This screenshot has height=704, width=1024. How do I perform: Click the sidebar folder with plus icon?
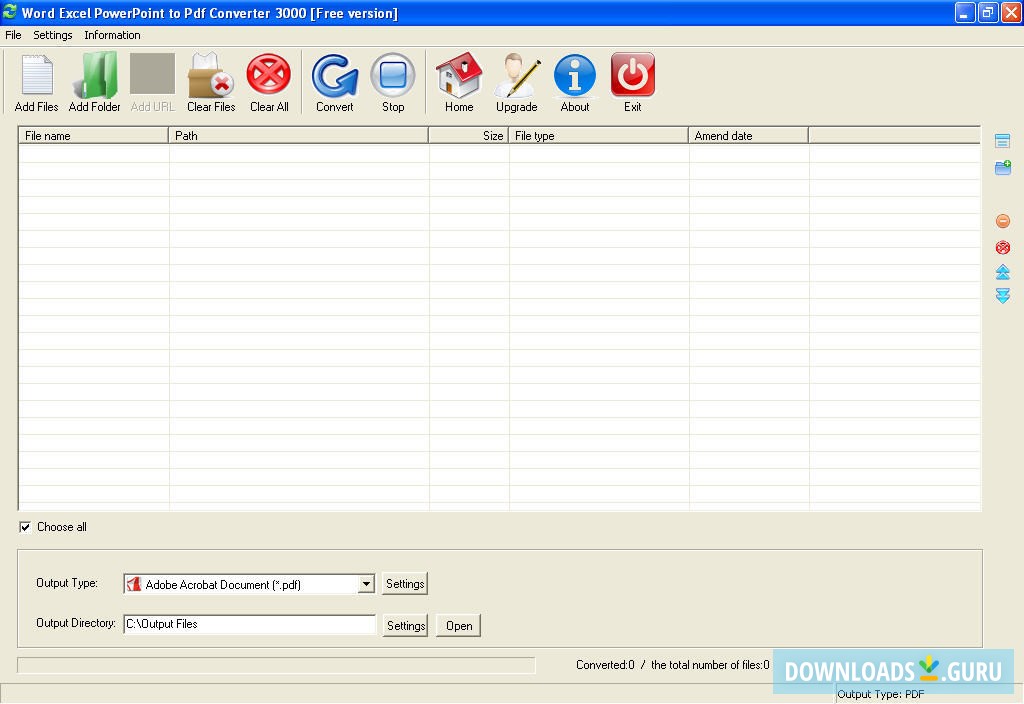point(1002,168)
